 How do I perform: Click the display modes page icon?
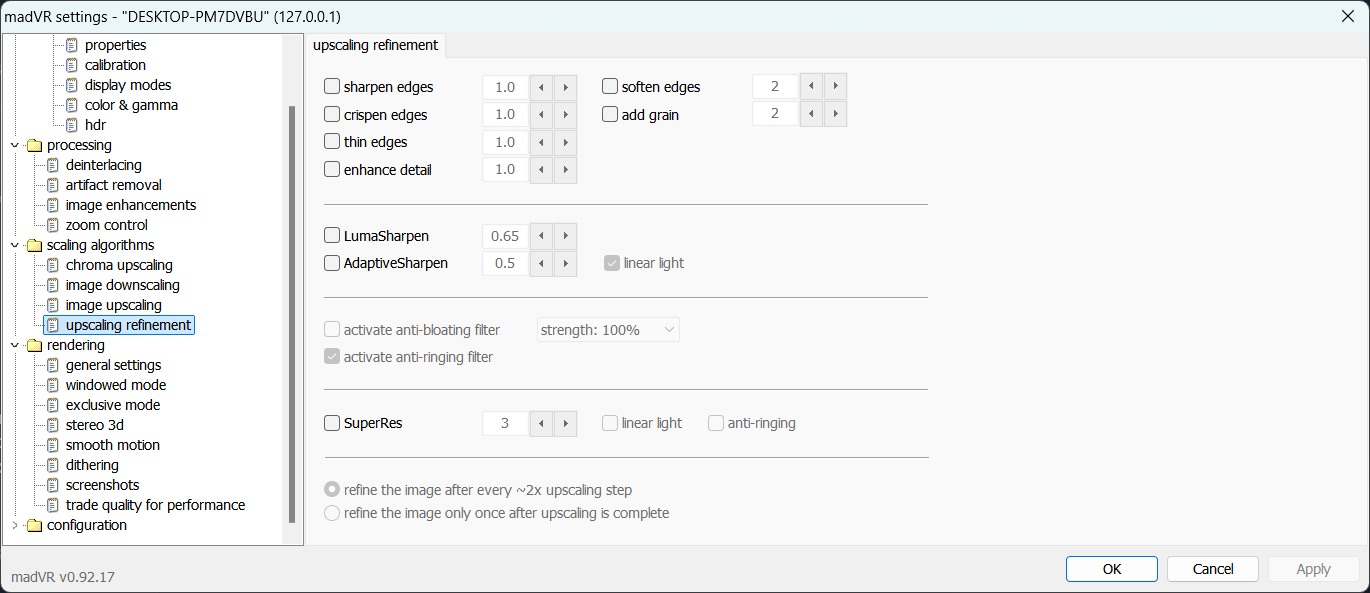point(72,85)
